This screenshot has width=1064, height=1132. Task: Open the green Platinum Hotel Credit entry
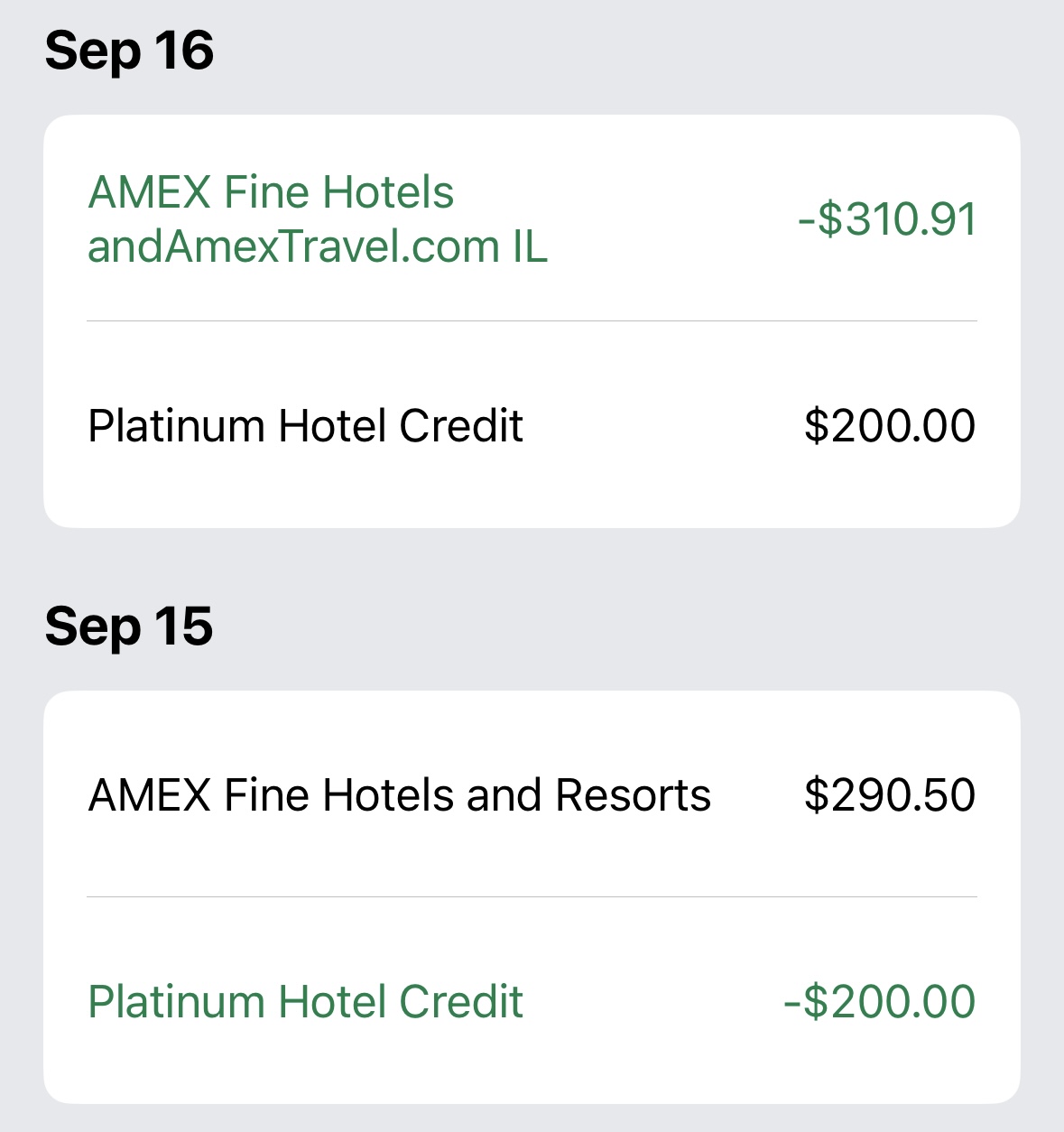coord(305,1001)
